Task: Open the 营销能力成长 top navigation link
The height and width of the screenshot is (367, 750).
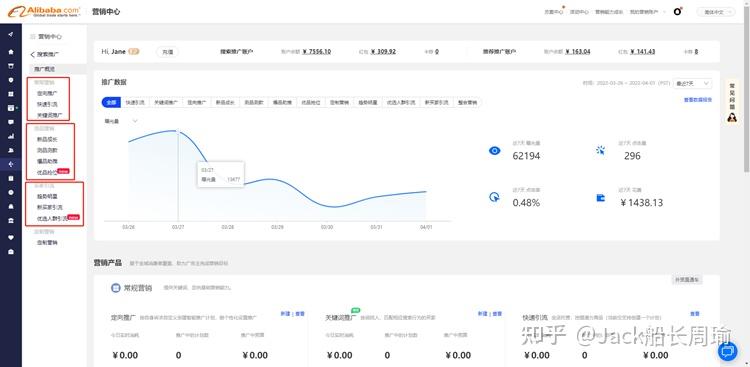Action: [609, 12]
